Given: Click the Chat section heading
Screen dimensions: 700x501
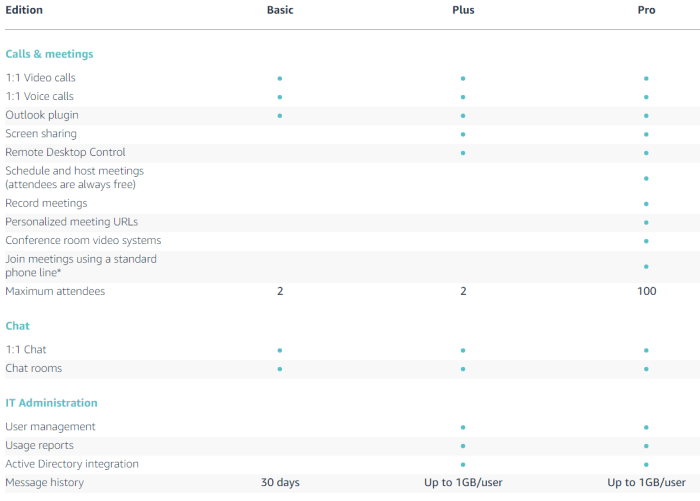Looking at the screenshot, I should 17,326.
